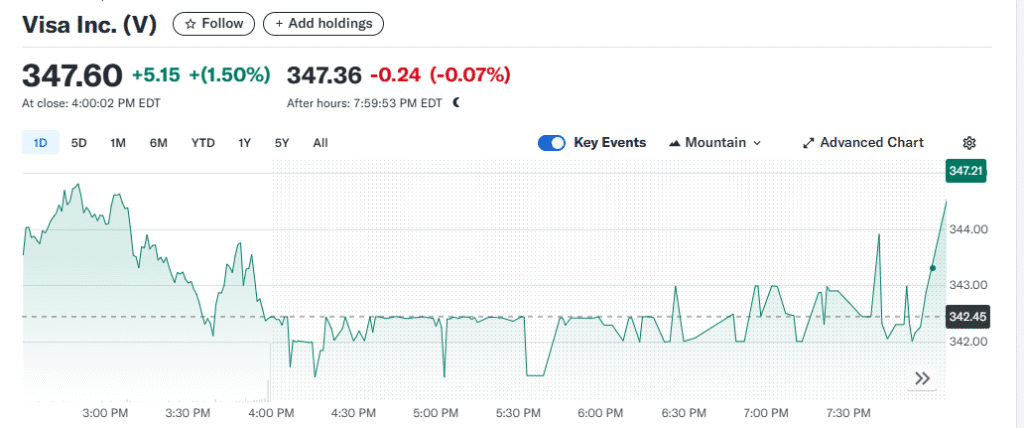Click the Mountain chart type icon
The height and width of the screenshot is (428, 1024).
pos(675,142)
